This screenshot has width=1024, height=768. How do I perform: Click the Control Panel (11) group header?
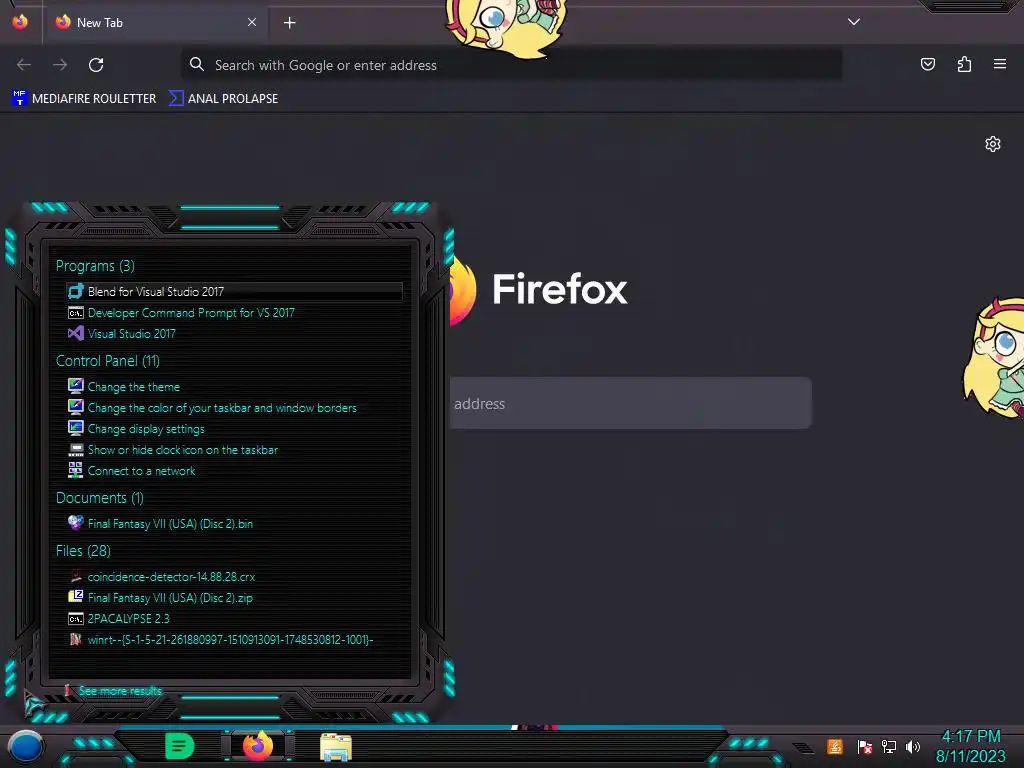click(108, 360)
